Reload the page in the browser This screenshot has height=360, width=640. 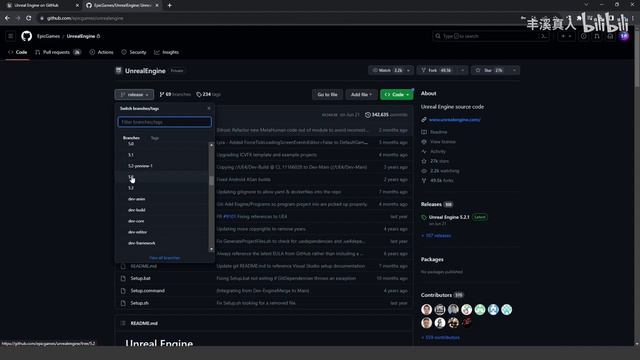29,18
